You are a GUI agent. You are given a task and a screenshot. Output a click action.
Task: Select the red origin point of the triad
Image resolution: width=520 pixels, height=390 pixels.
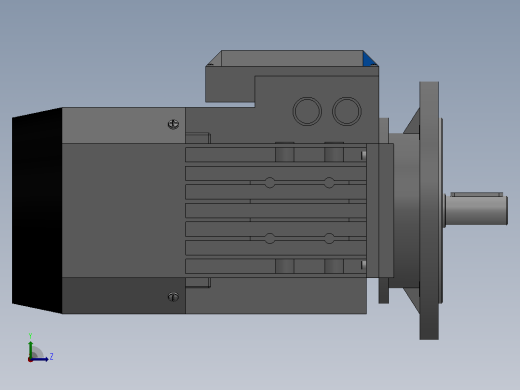[x=30, y=360]
